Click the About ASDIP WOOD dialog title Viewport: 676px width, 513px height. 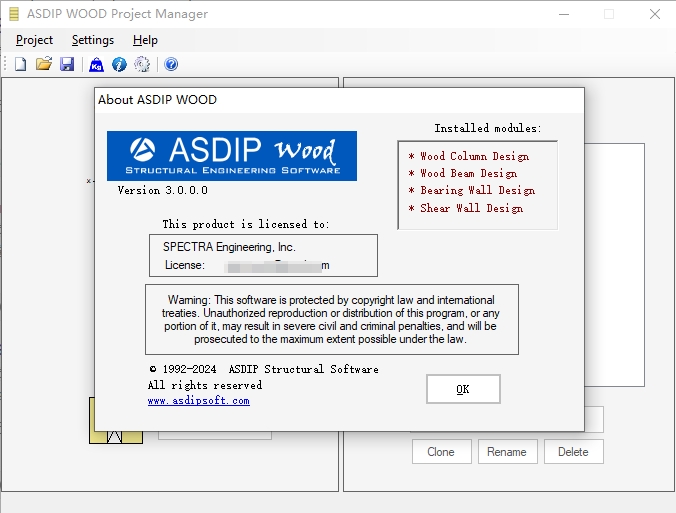[157, 100]
